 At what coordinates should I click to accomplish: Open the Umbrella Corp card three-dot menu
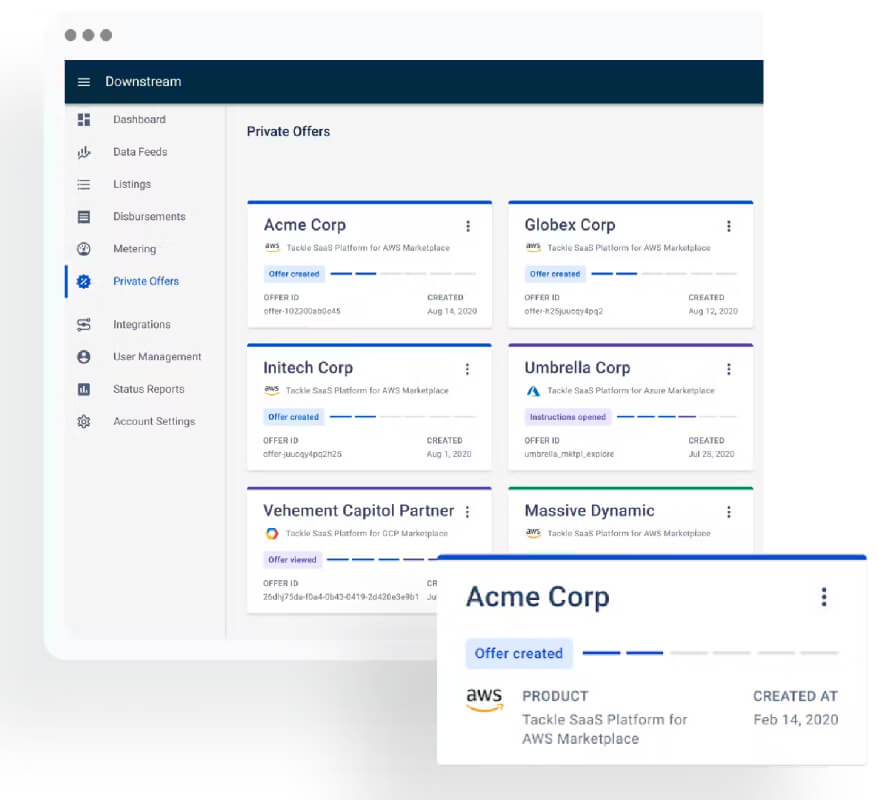point(729,369)
